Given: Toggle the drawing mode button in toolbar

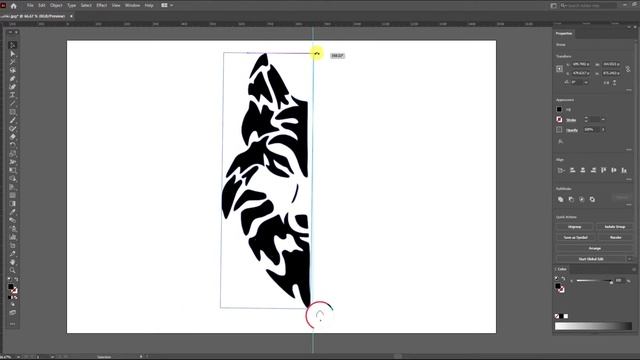Looking at the screenshot, I should [x=13, y=304].
